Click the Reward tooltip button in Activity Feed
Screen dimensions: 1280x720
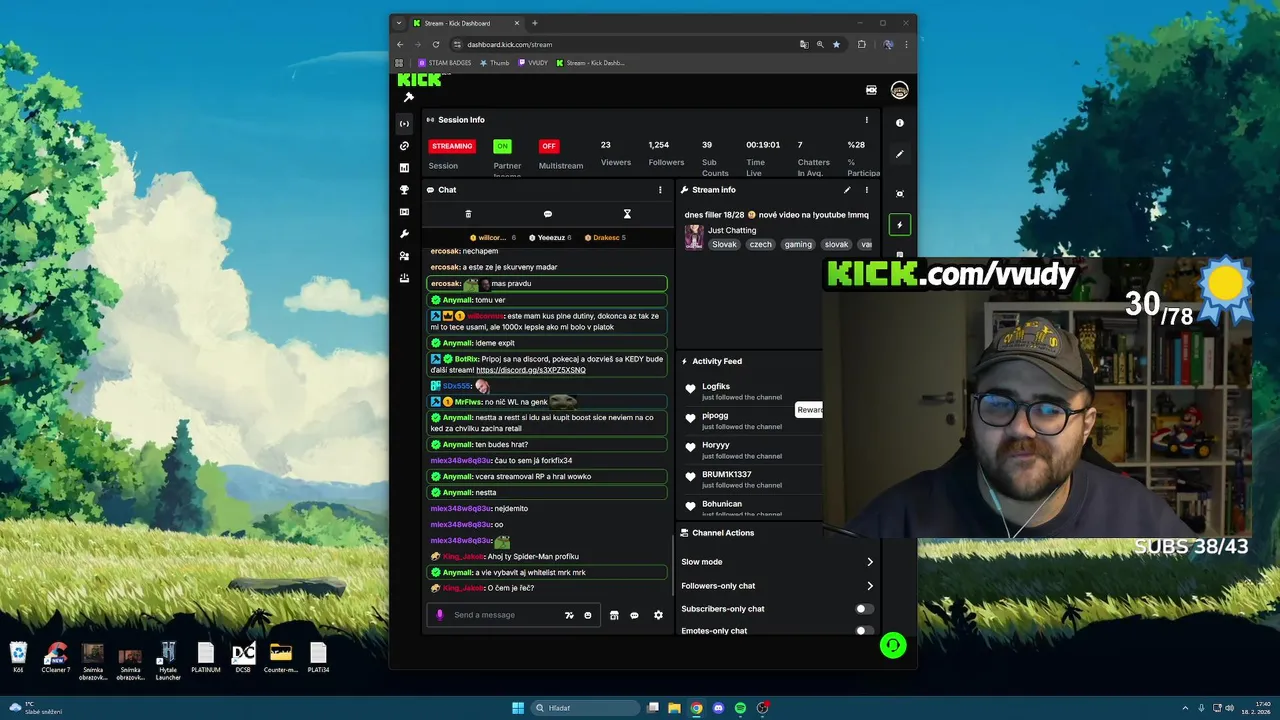tap(809, 409)
